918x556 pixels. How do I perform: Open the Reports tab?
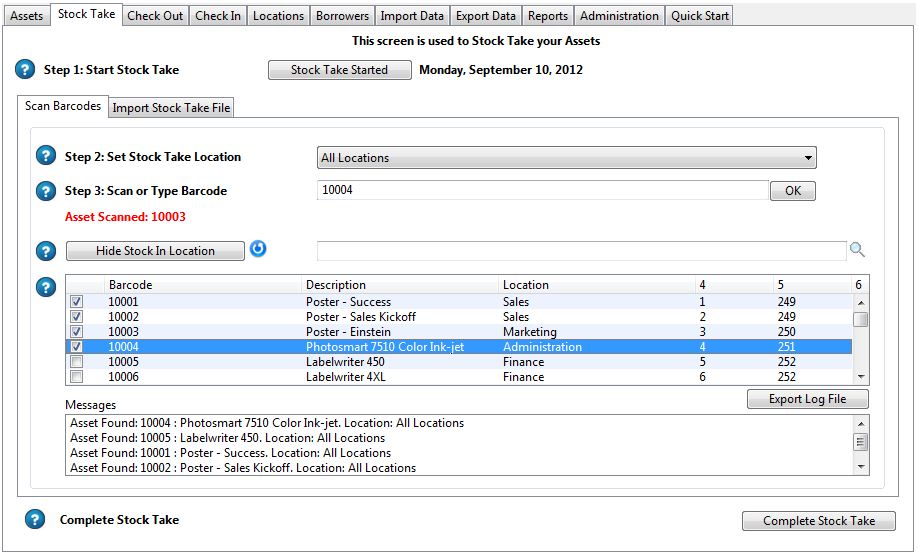coord(548,16)
